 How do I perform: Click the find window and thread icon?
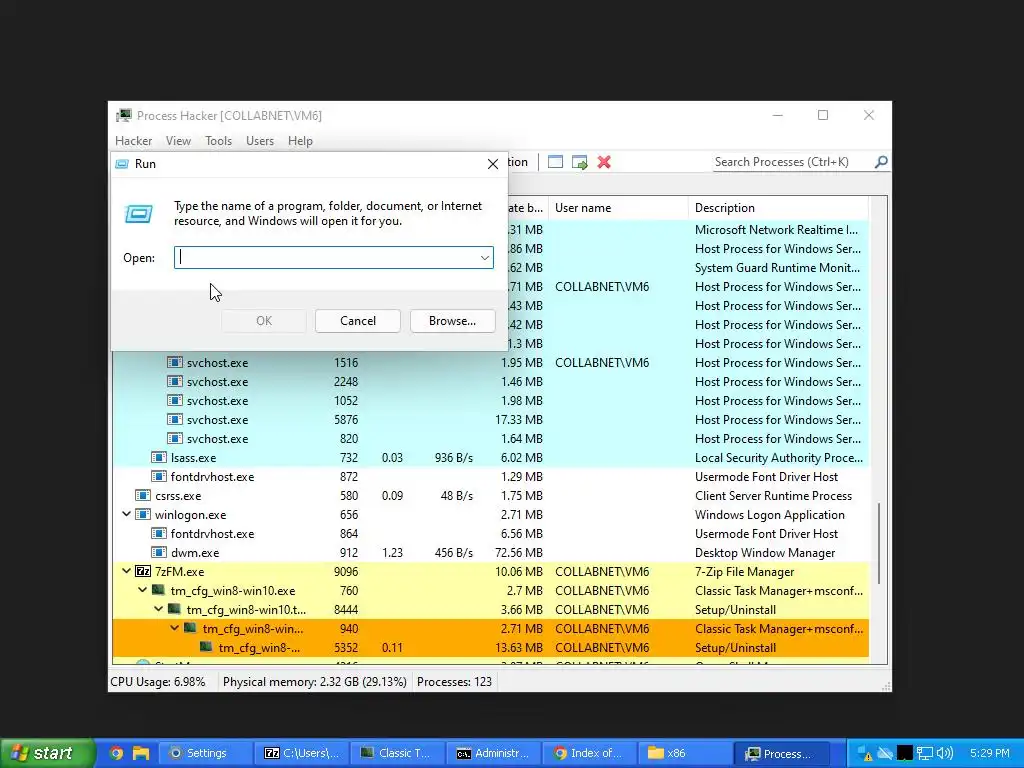[579, 162]
